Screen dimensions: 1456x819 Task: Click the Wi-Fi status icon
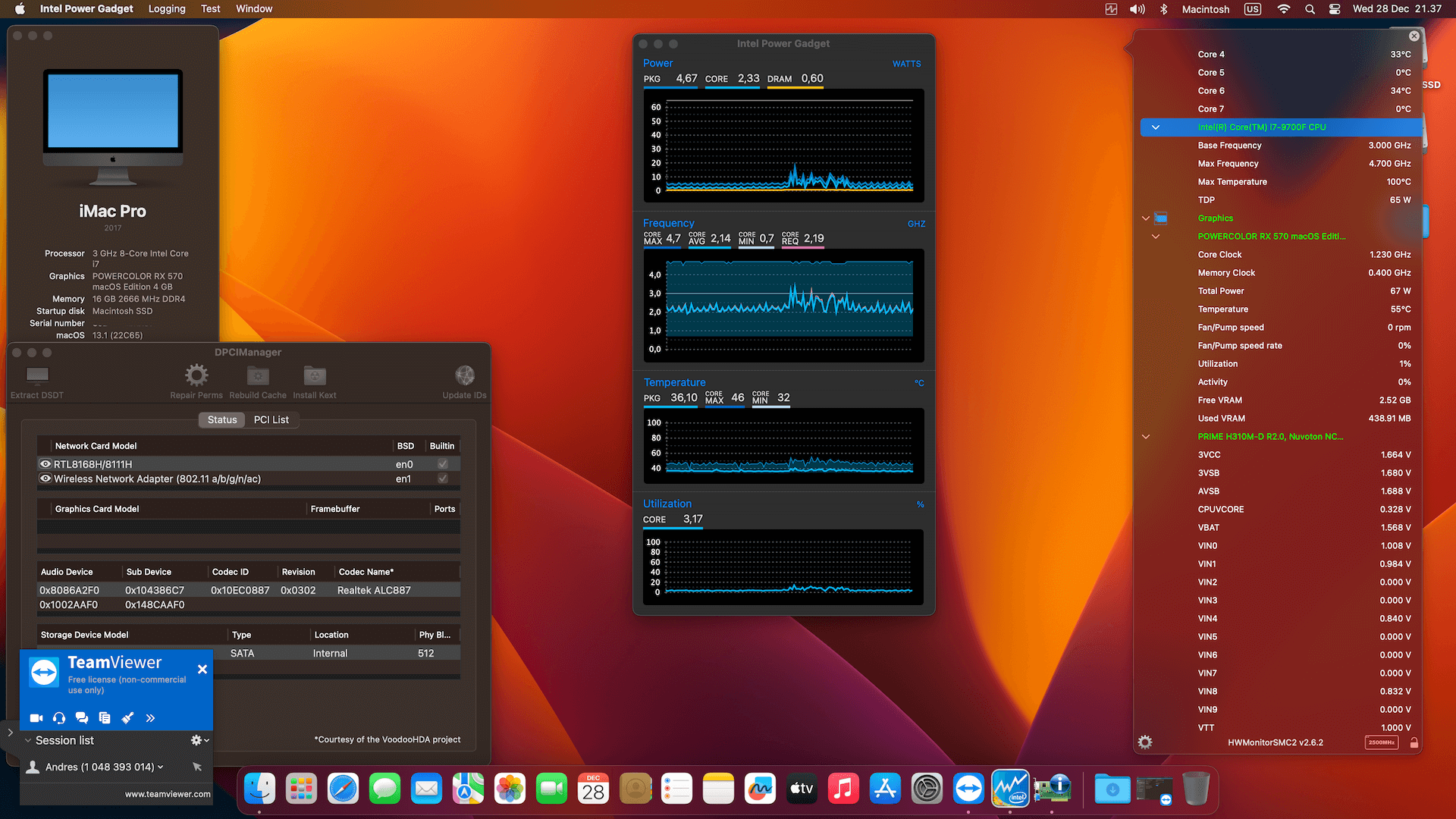[1284, 9]
